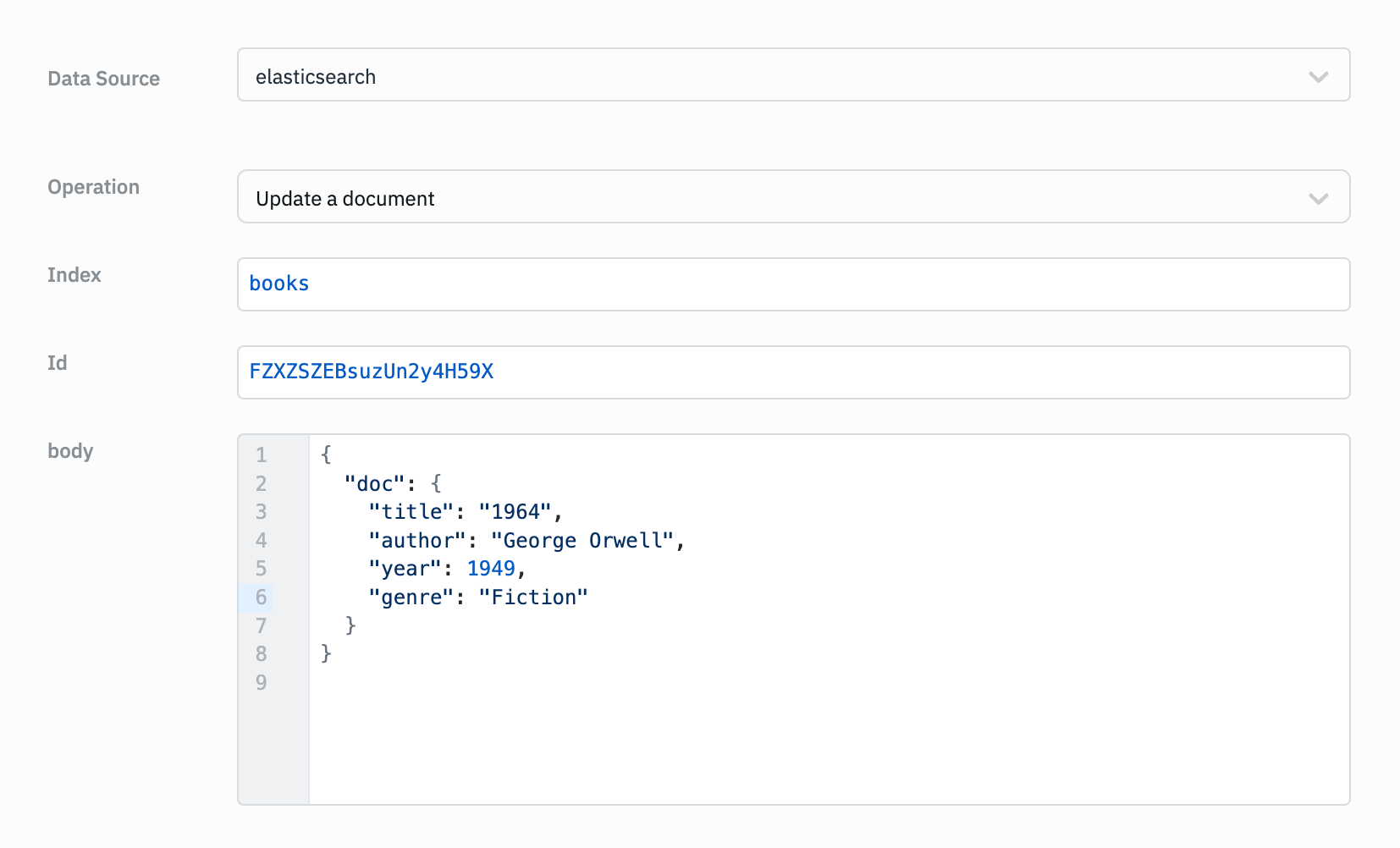
Task: Click the "Fiction" genre value
Action: [x=533, y=597]
